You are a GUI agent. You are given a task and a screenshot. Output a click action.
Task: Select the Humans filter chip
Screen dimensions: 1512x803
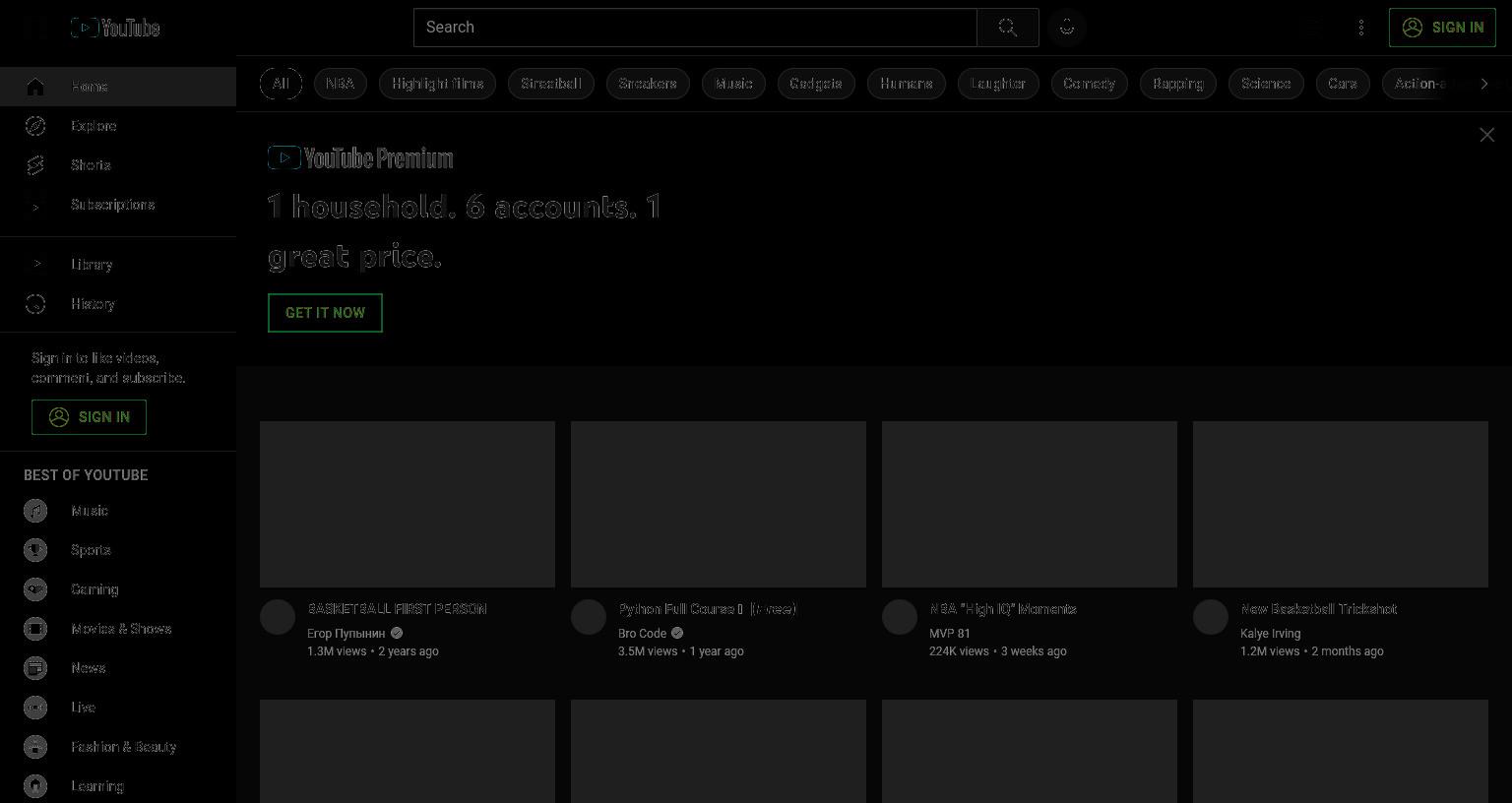click(x=907, y=84)
